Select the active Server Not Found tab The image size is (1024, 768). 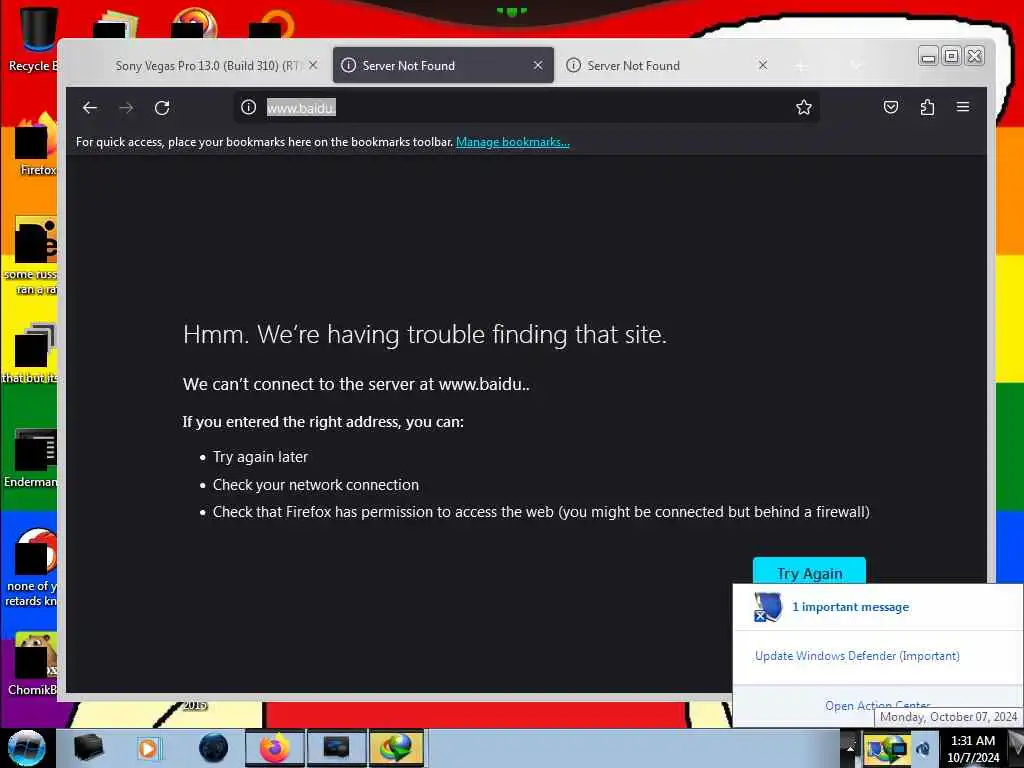pyautogui.click(x=443, y=65)
